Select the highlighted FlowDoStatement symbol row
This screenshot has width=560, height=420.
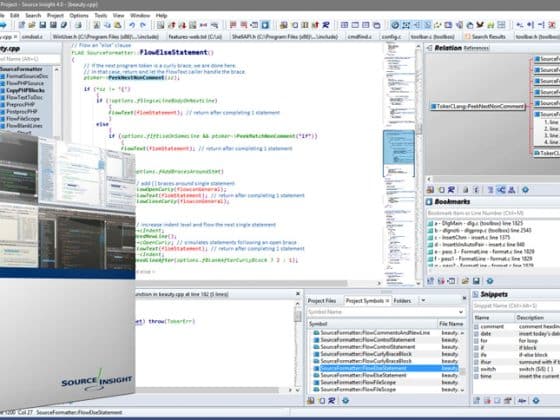(x=386, y=368)
